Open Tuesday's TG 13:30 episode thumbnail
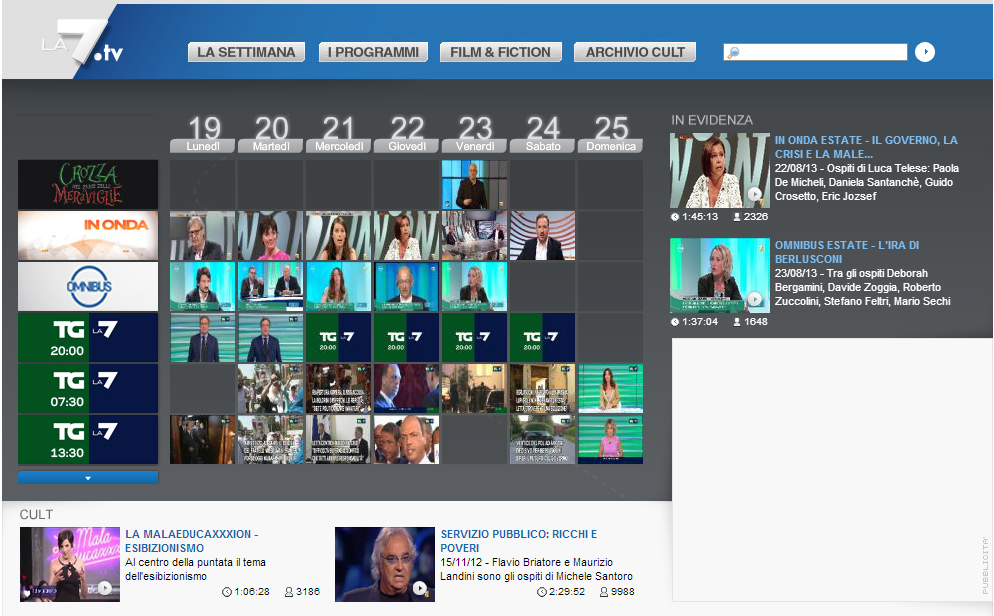This screenshot has height=616, width=994. pyautogui.click(x=271, y=440)
